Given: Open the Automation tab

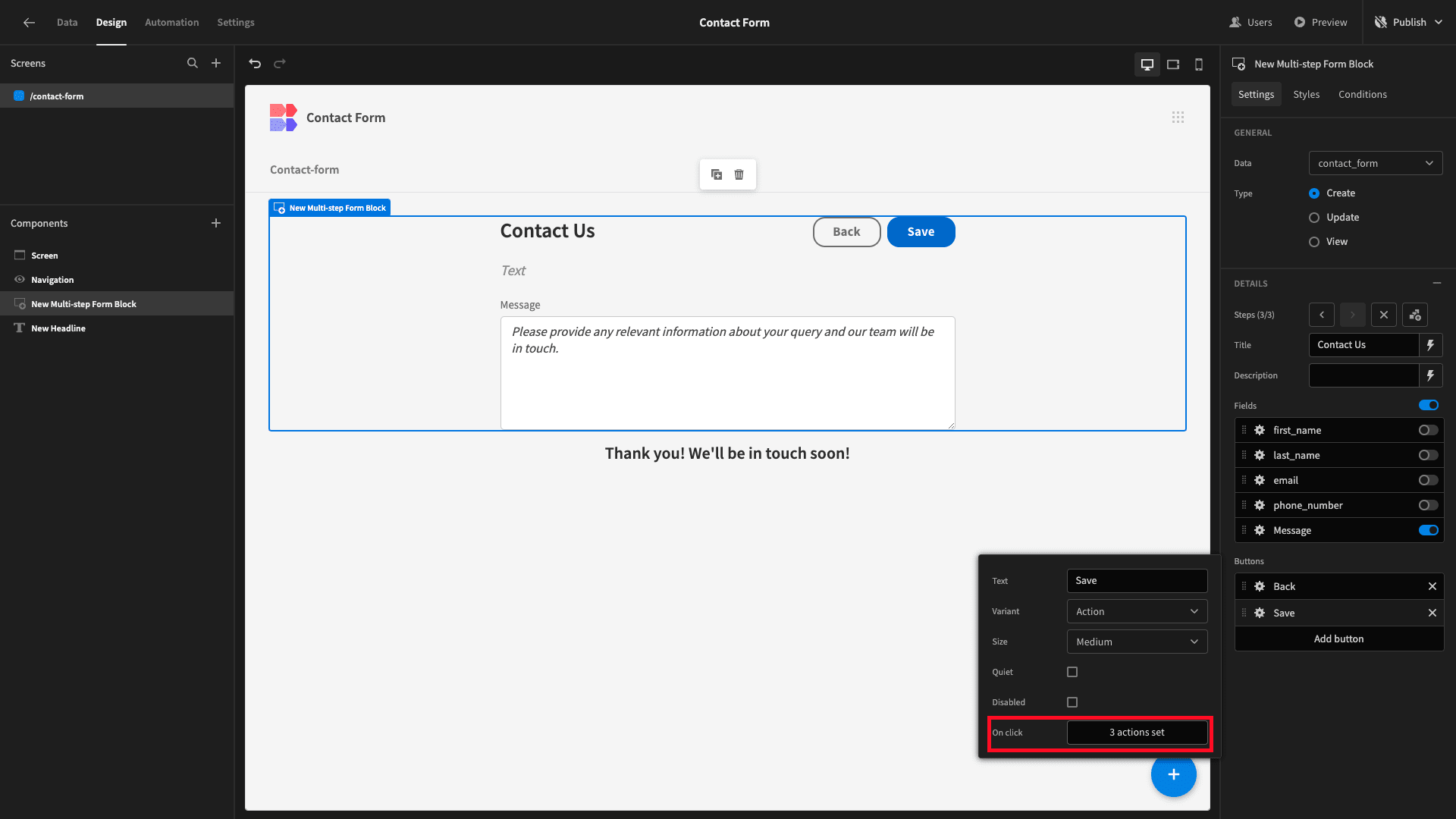Looking at the screenshot, I should pos(172,23).
